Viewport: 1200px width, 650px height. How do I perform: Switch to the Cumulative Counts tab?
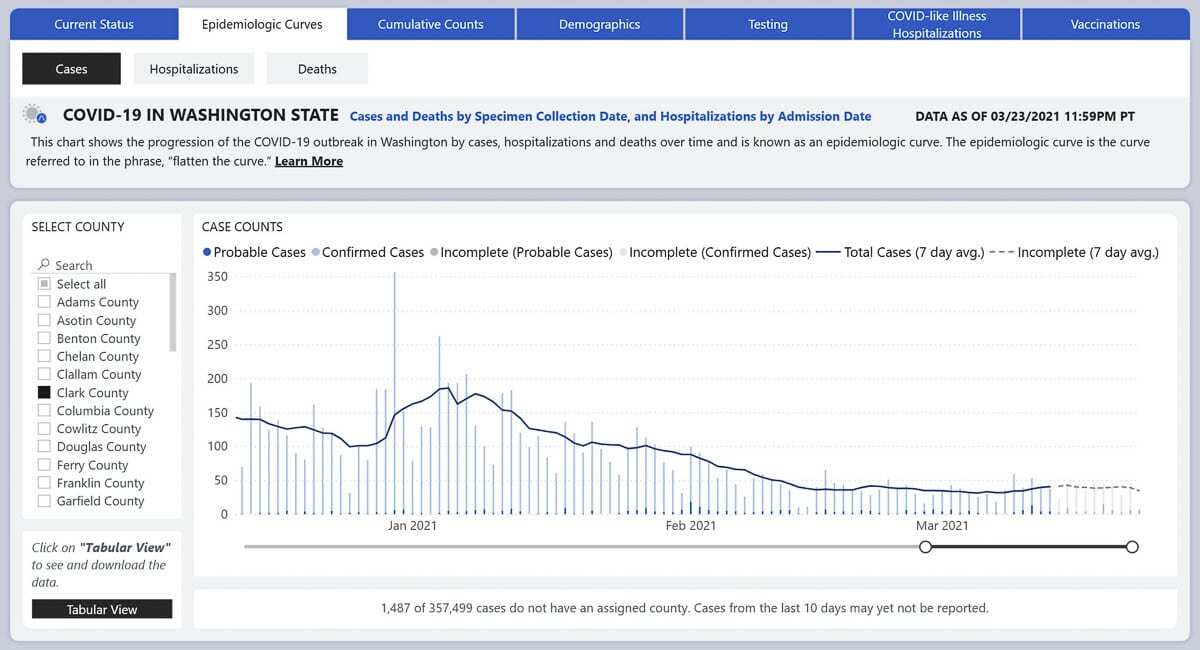click(431, 24)
